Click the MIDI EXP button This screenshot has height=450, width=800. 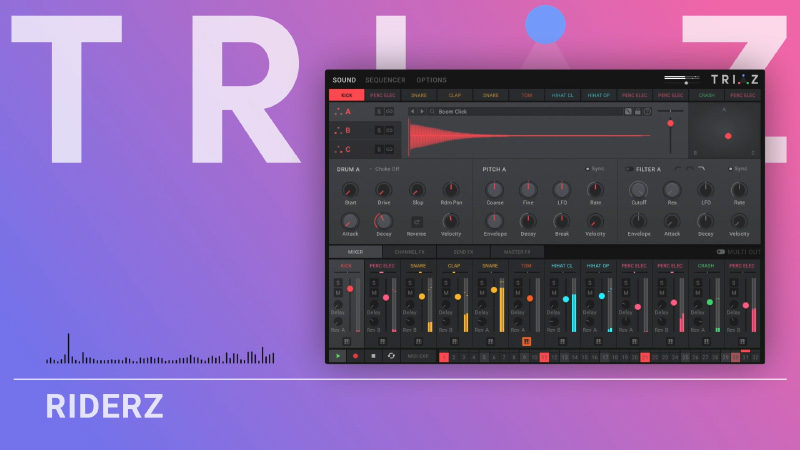tap(418, 356)
